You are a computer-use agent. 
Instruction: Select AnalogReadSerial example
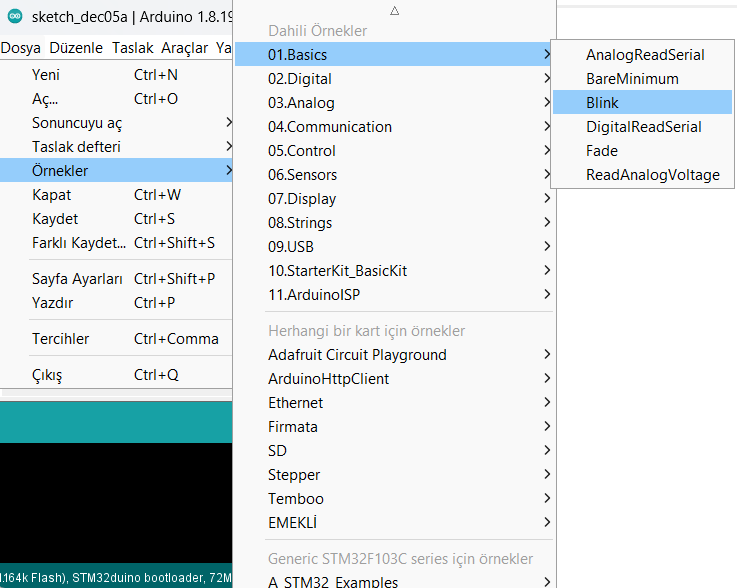645,55
